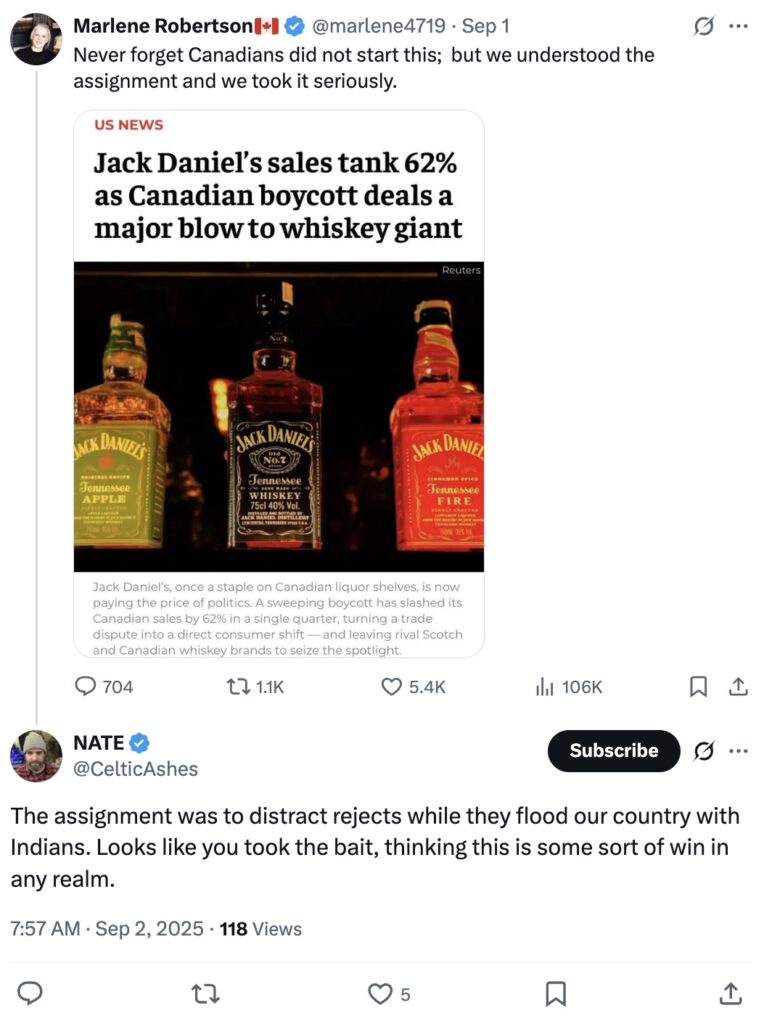The height and width of the screenshot is (1024, 764).
Task: Open Grok icon on Marlene's post
Action: (x=703, y=26)
